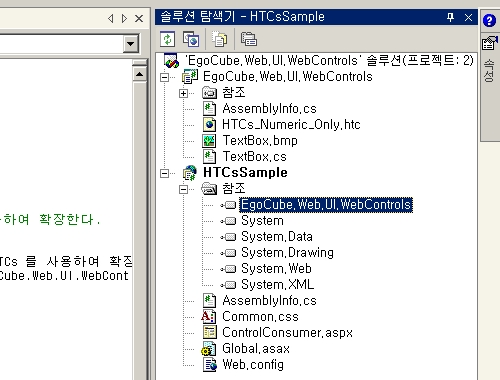Click the System reference icon
The width and height of the screenshot is (500, 380).
(228, 221)
